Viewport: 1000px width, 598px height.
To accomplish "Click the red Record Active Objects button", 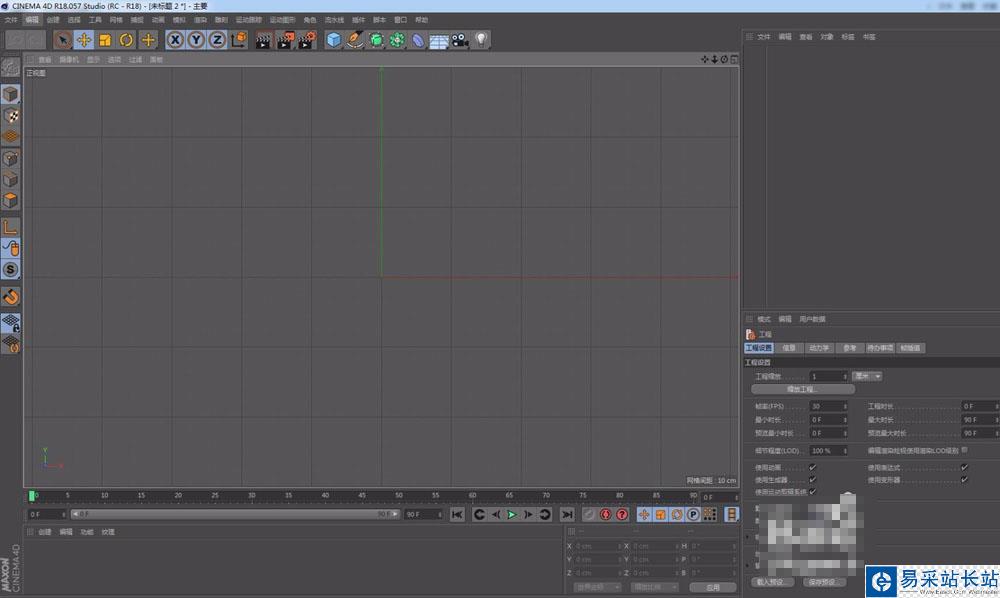I will (605, 514).
